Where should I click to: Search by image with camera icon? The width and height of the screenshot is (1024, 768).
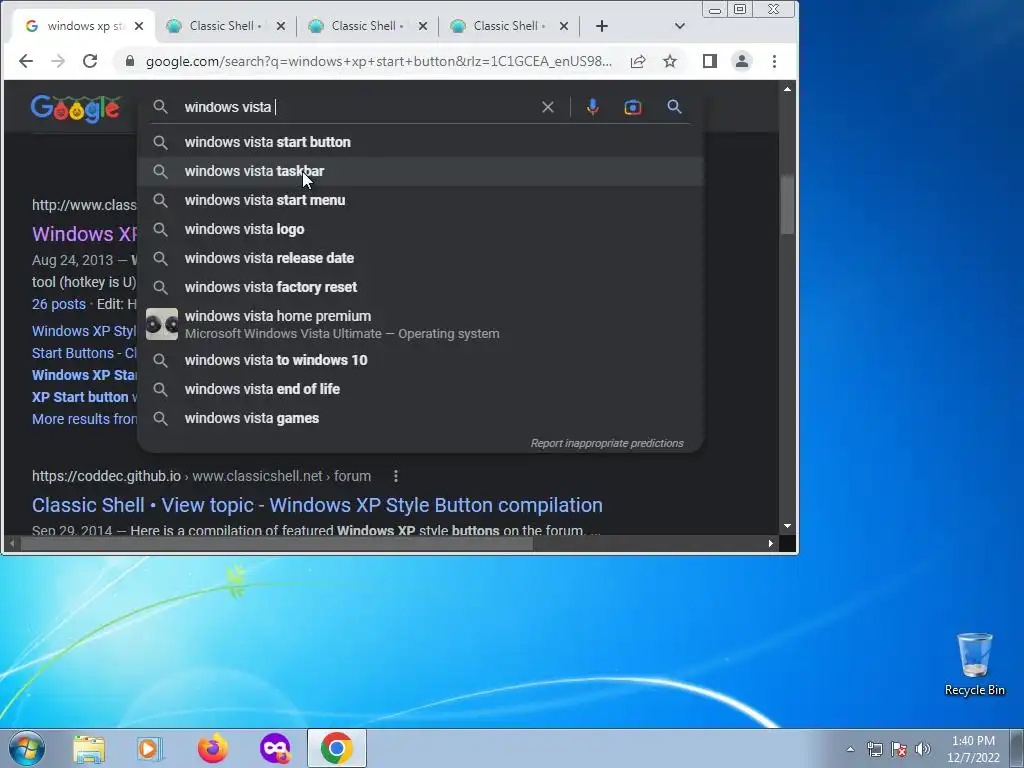633,107
